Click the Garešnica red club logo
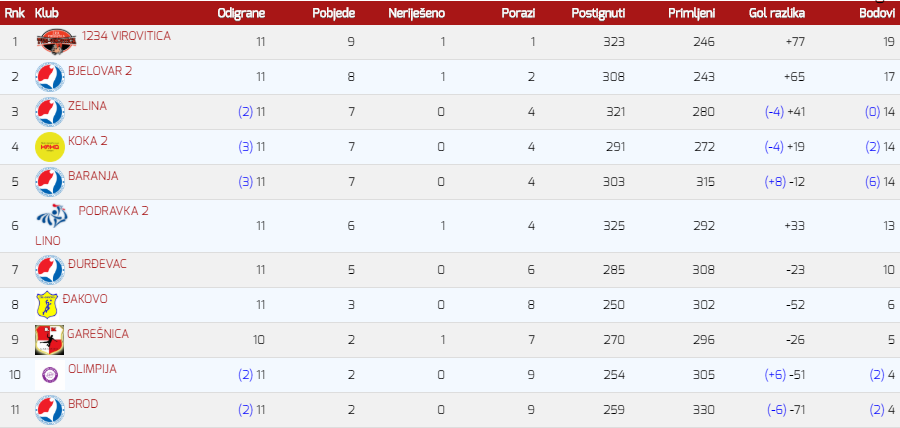Image resolution: width=900 pixels, height=428 pixels. [49, 340]
